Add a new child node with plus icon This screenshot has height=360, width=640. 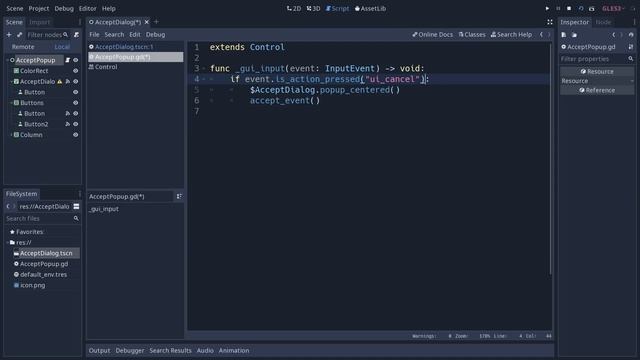coord(9,35)
